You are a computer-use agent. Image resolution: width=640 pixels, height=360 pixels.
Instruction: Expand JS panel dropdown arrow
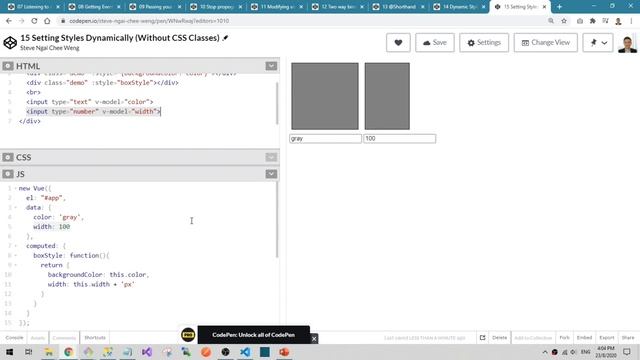pyautogui.click(x=271, y=174)
